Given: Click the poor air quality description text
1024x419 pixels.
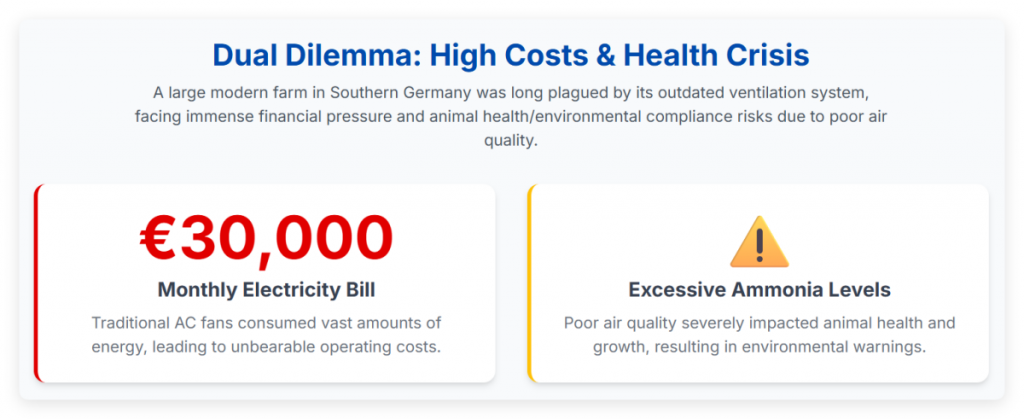Looking at the screenshot, I should (760, 335).
